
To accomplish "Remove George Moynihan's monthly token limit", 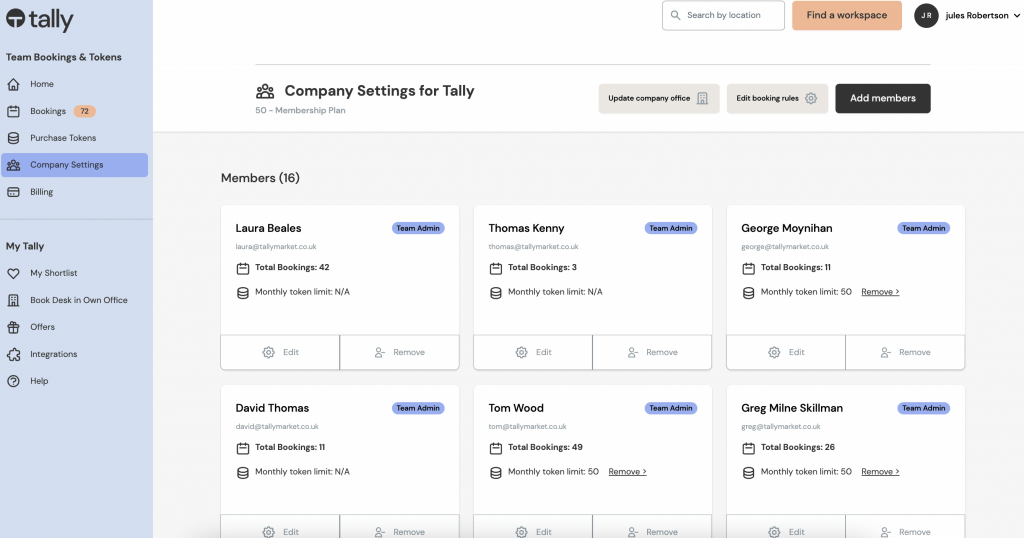I will point(880,292).
